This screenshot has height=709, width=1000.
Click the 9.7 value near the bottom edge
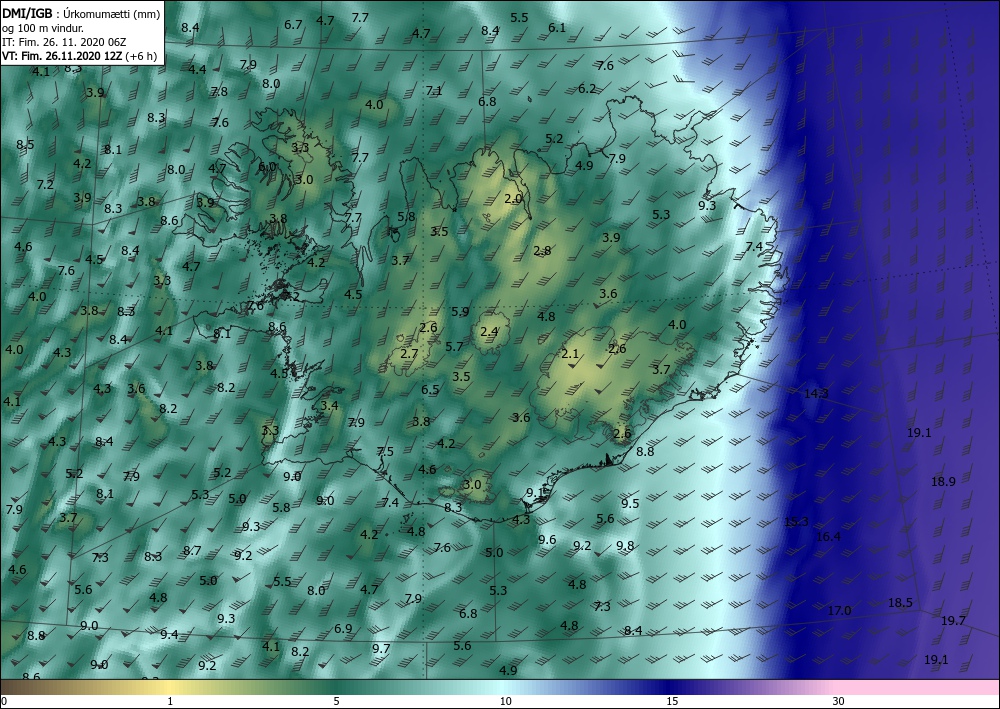point(381,648)
